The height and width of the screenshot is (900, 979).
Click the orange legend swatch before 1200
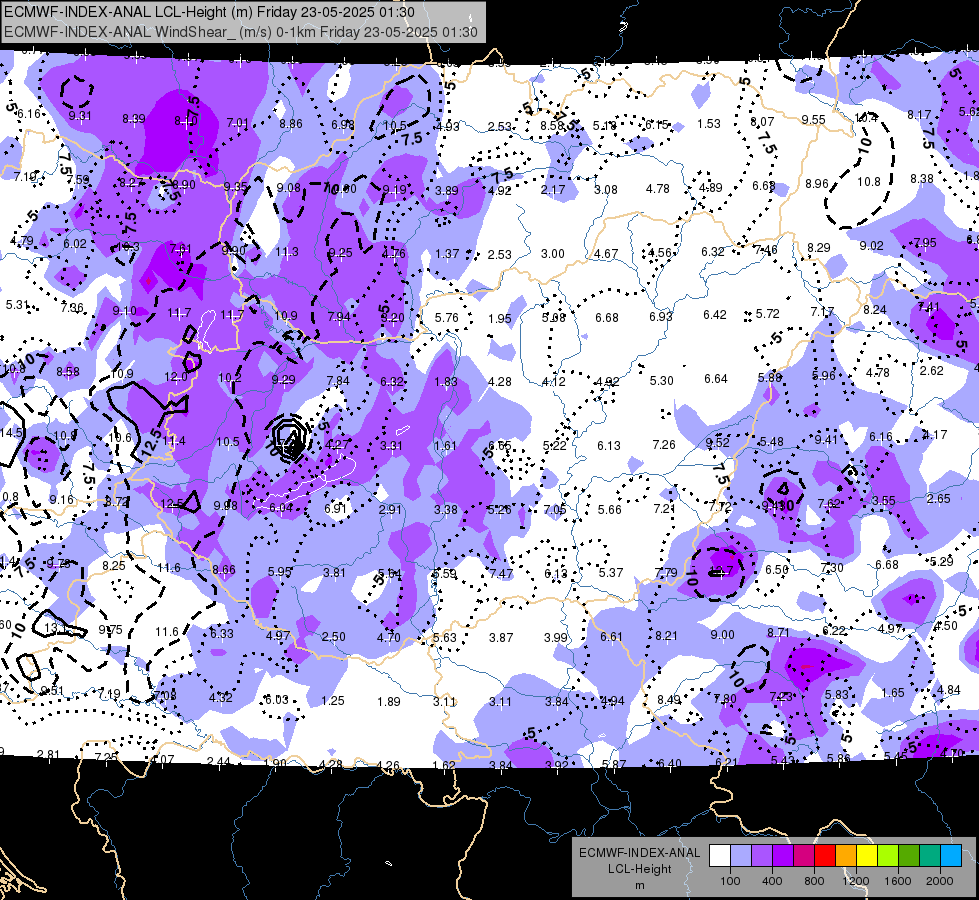point(846,856)
